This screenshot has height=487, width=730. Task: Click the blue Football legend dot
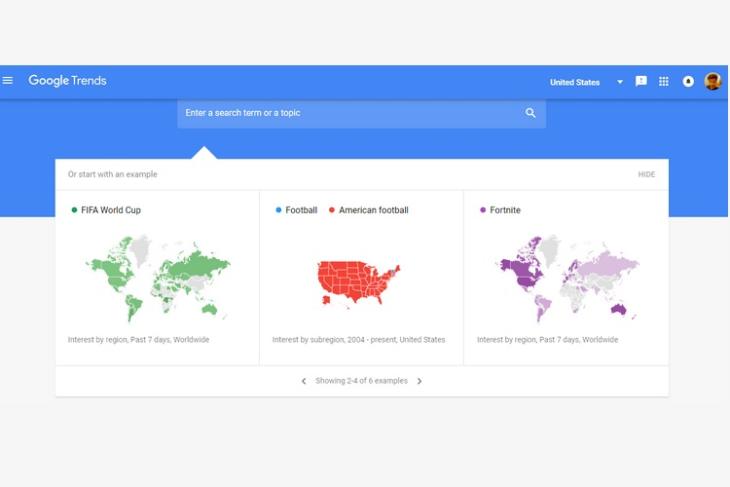[x=278, y=210]
